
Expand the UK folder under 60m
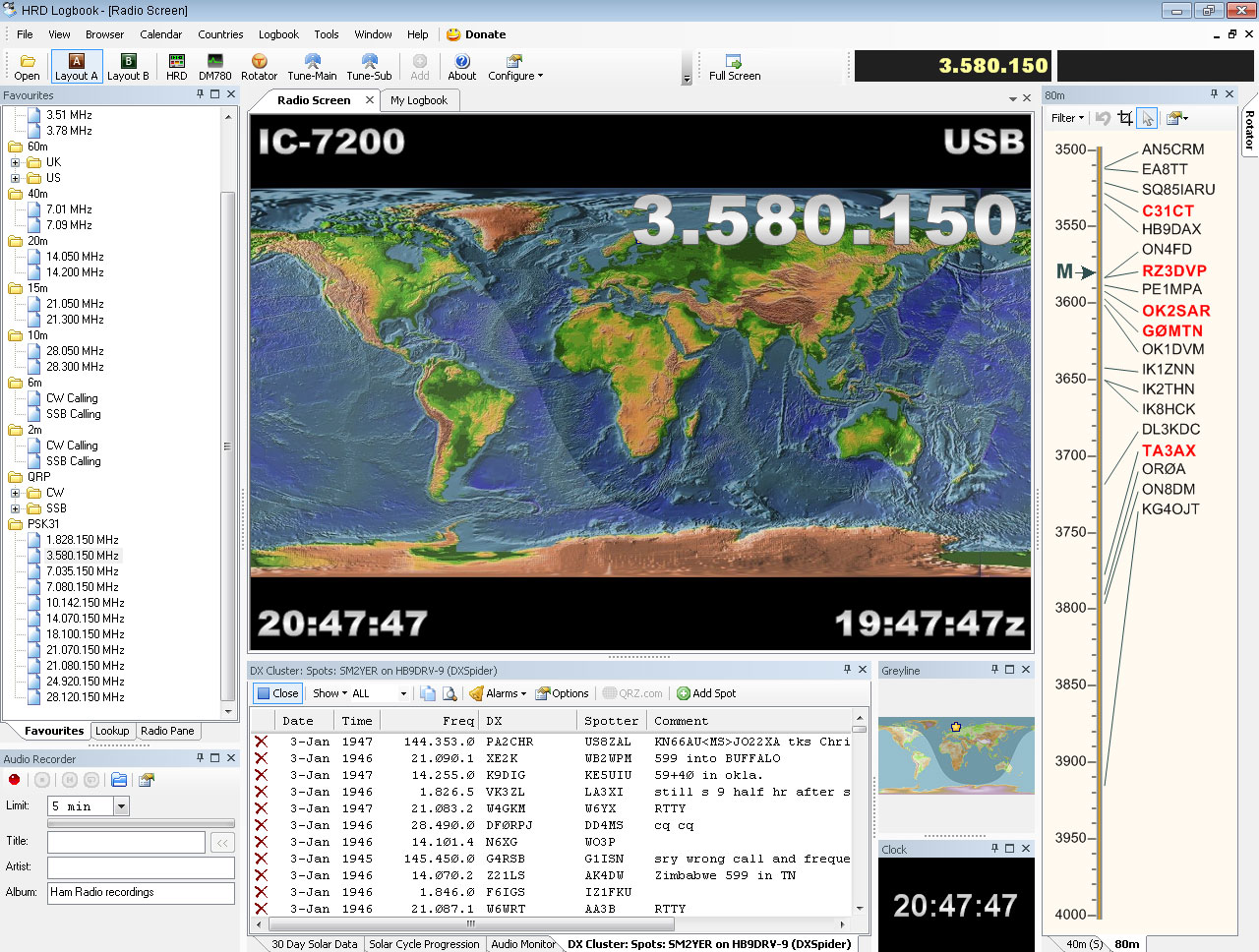coord(15,162)
